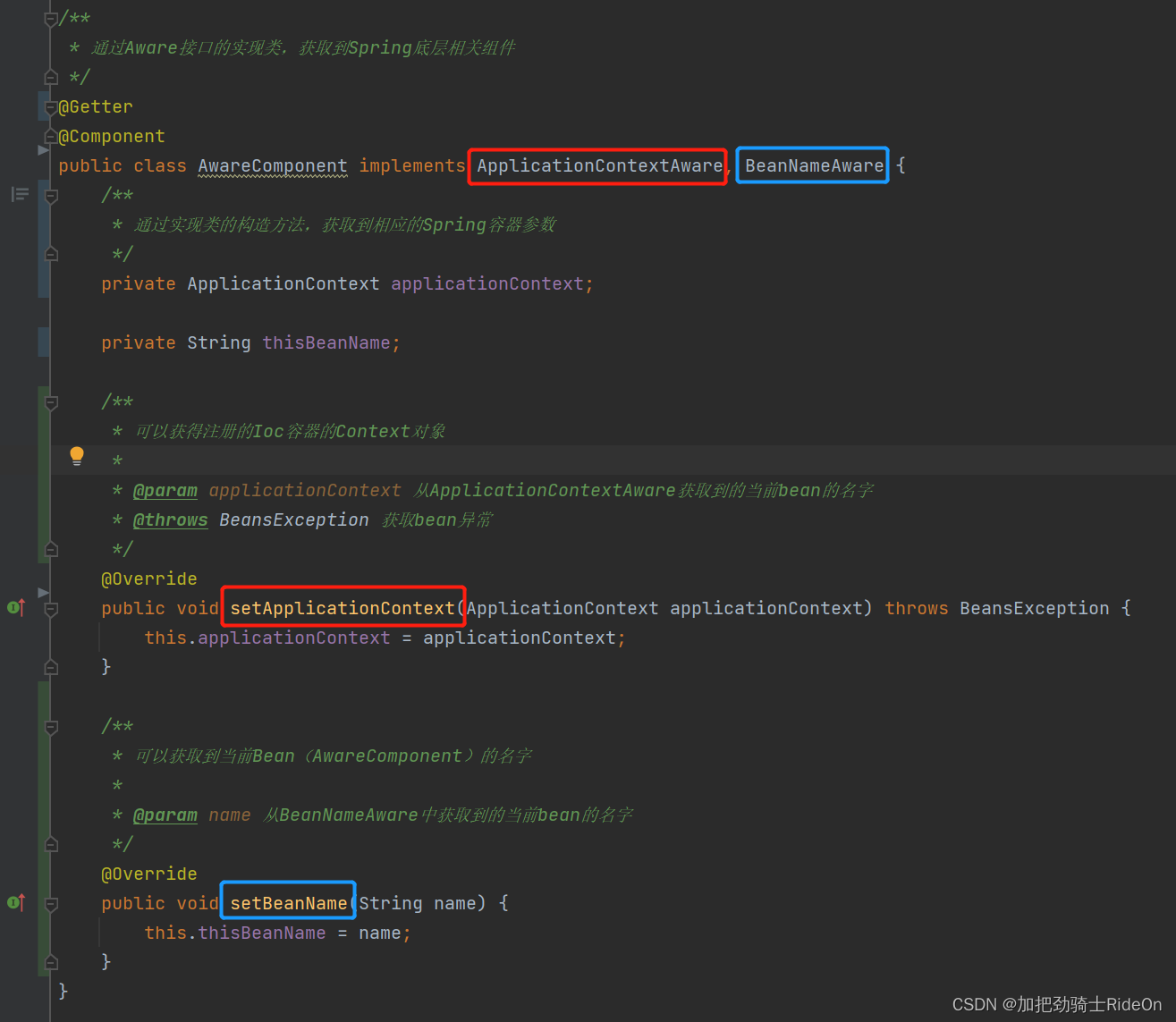Viewport: 1176px width, 1022px height.
Task: Click the implements-method gutter icon beside setBeanName
Action: pyautogui.click(x=16, y=903)
